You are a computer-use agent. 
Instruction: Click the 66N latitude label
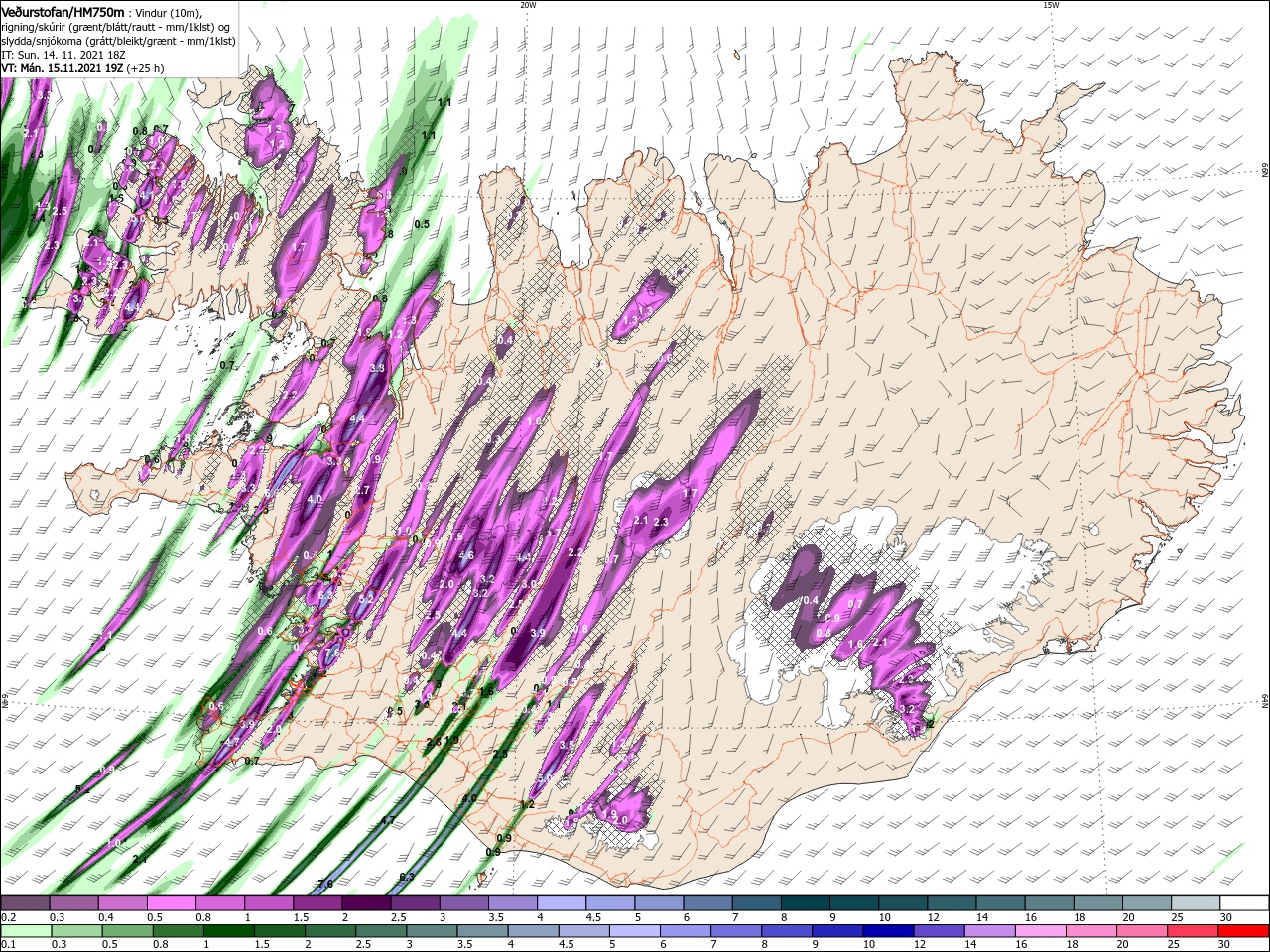coord(1265,171)
